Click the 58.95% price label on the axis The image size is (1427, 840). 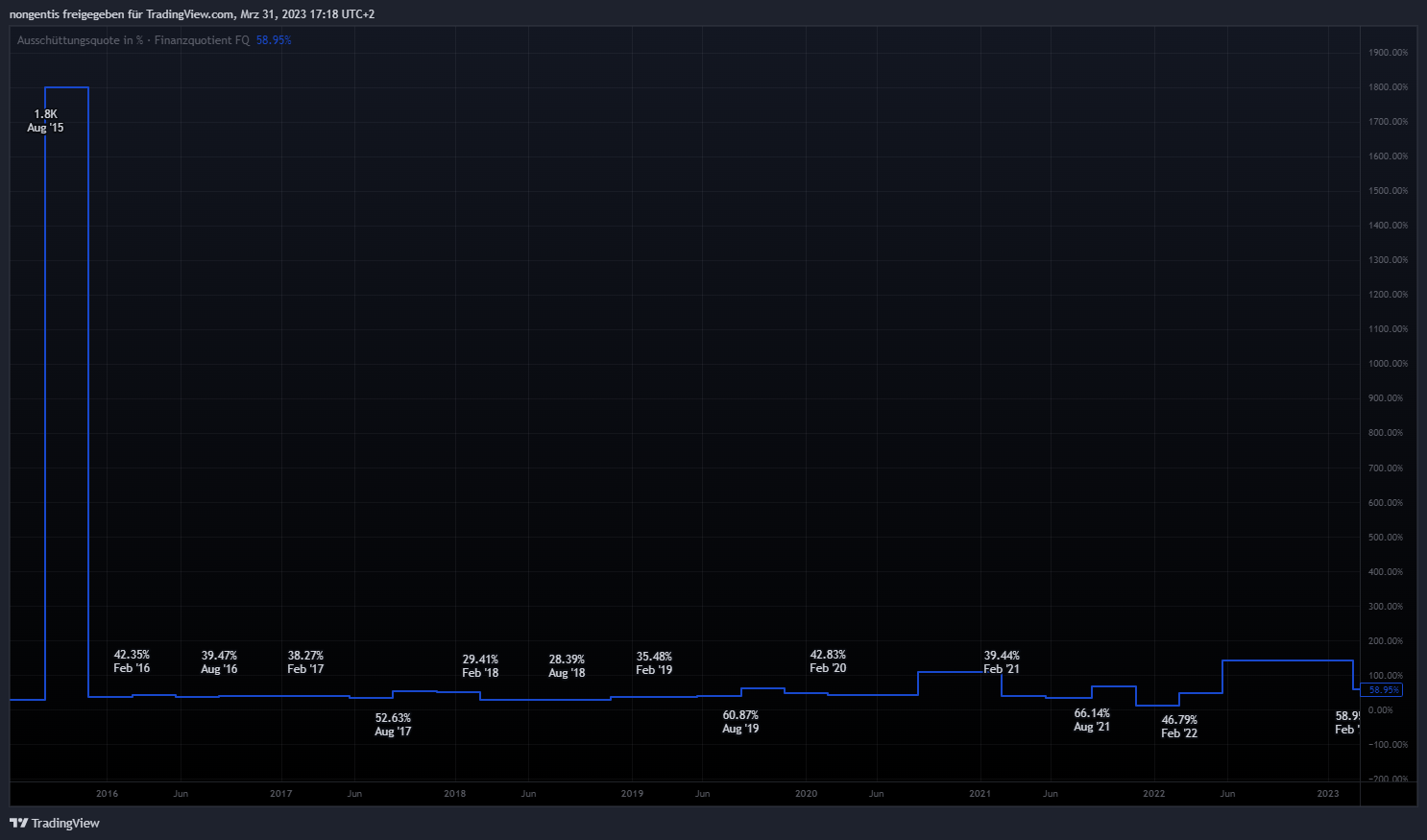pos(1383,689)
